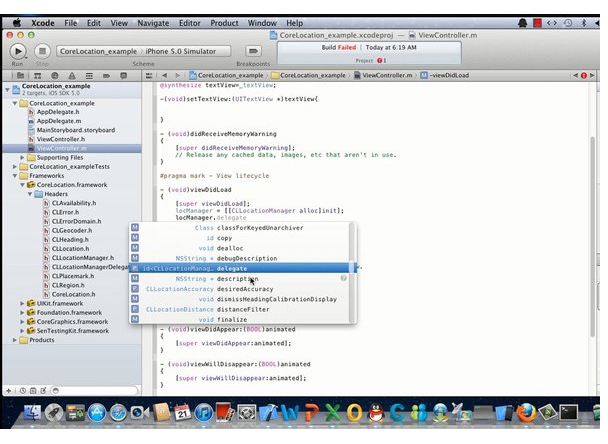Screen dimensions: 608x444
Task: Show the Project navigator
Action: (21, 76)
